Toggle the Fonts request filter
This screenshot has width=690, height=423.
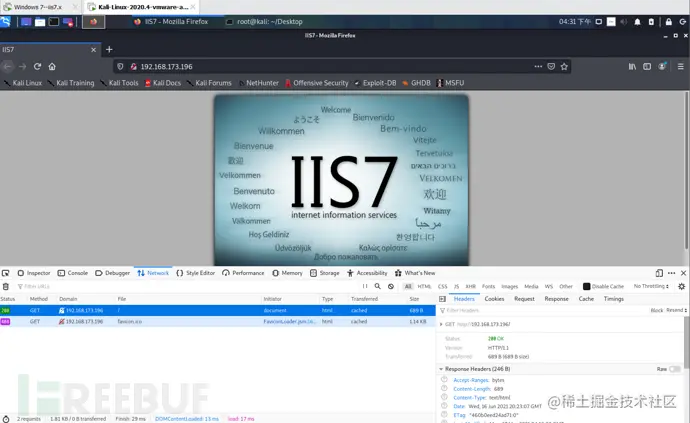click(x=488, y=286)
